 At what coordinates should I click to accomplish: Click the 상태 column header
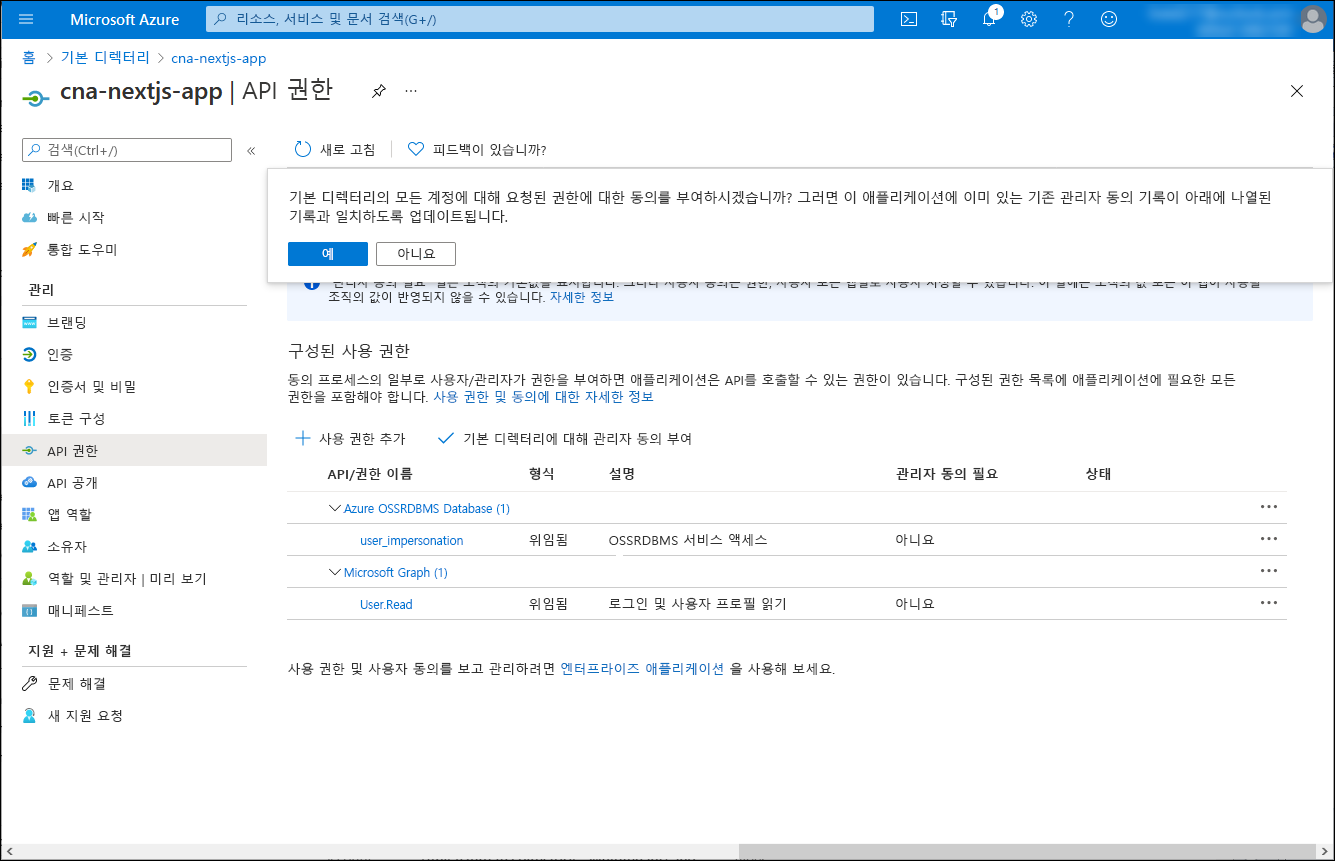tap(1098, 474)
